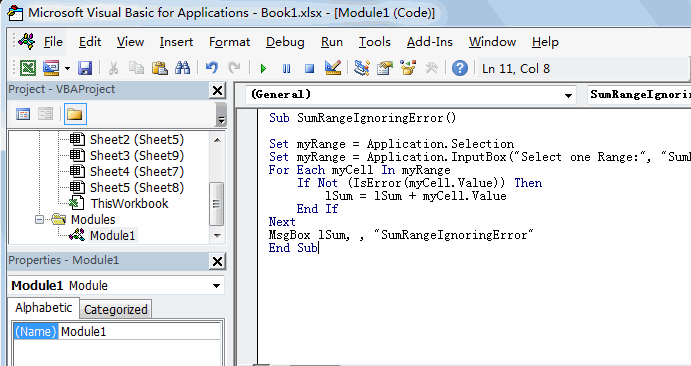Viewport: 691px width, 366px height.
Task: Click the View Code icon in Project panel
Action: point(23,115)
